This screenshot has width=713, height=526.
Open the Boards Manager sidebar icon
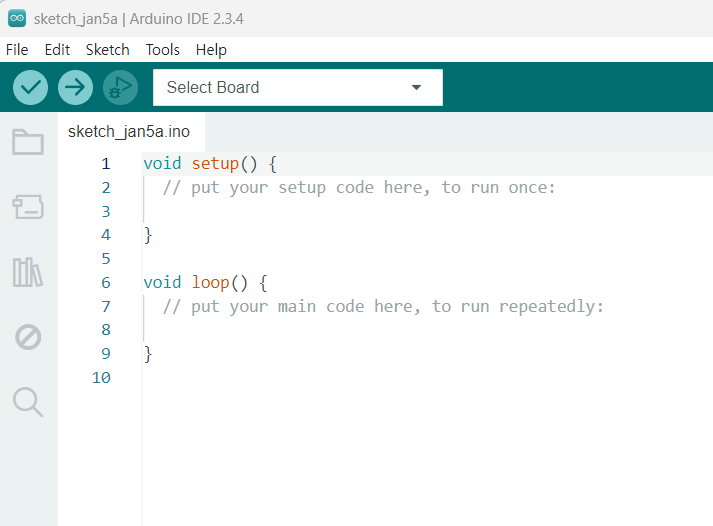point(28,207)
